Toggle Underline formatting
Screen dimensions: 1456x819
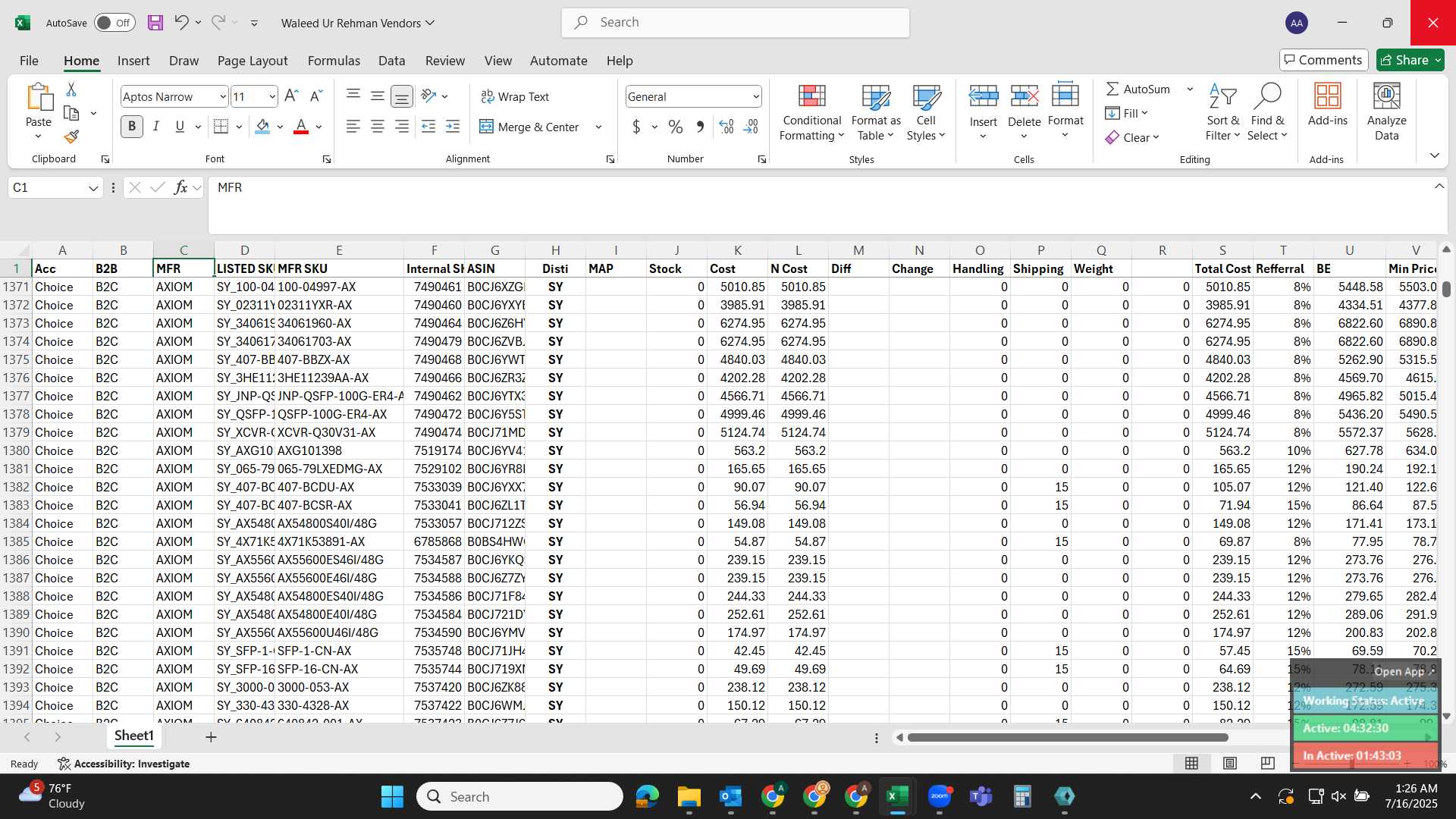click(x=180, y=127)
